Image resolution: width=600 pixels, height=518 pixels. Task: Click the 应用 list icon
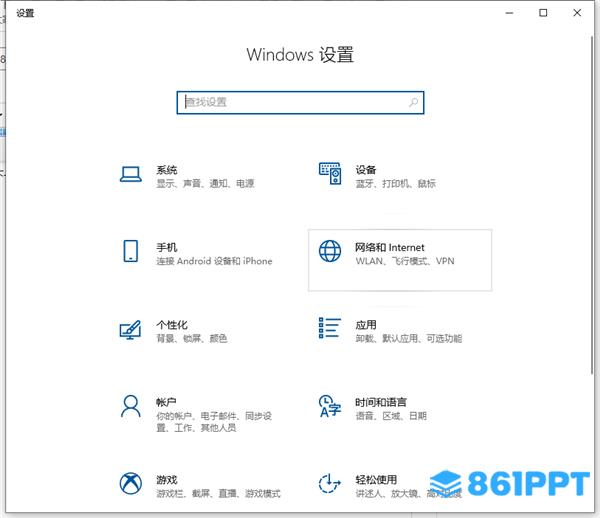pyautogui.click(x=329, y=328)
